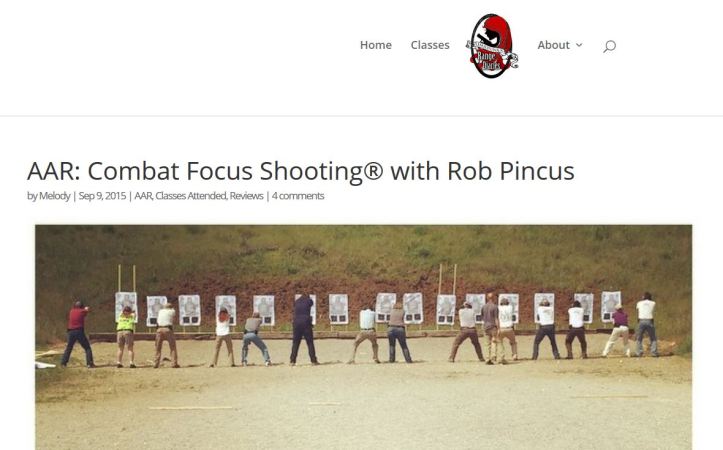Click the red-shirted shooter at far left
Viewport: 723px width, 450px height.
pyautogui.click(x=78, y=334)
